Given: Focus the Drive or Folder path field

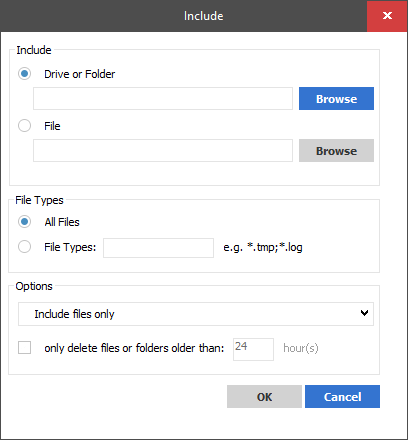Looking at the screenshot, I should 163,99.
